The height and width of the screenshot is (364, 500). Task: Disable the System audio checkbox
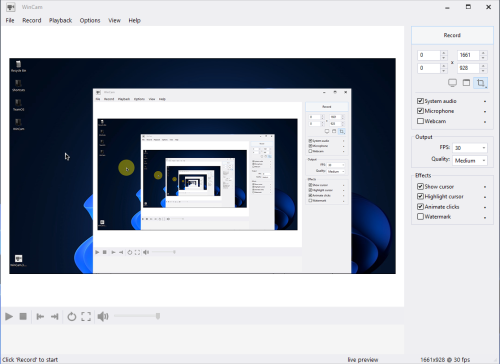[x=420, y=101]
